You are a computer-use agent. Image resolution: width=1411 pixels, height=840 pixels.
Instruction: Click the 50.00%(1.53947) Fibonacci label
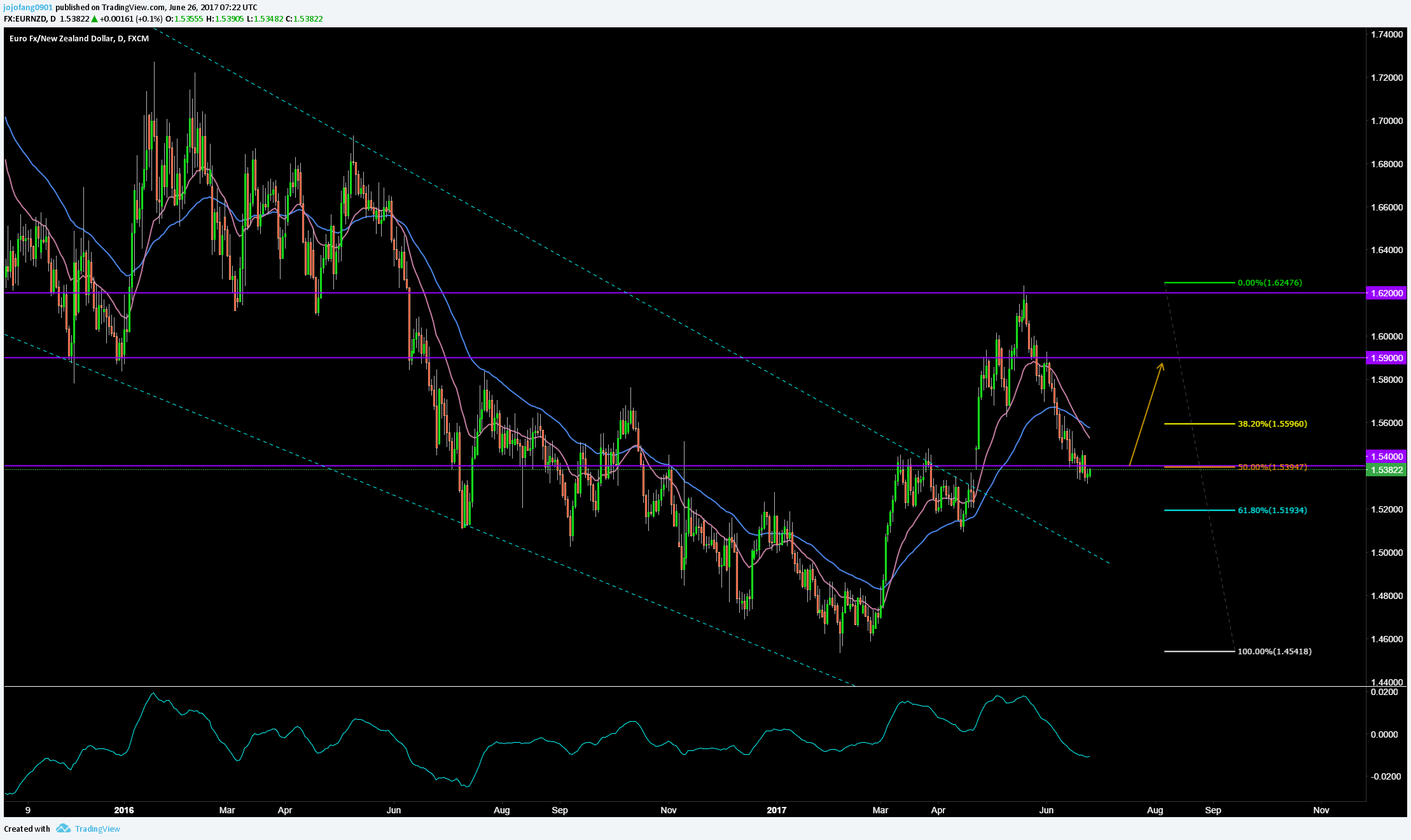pyautogui.click(x=1272, y=467)
